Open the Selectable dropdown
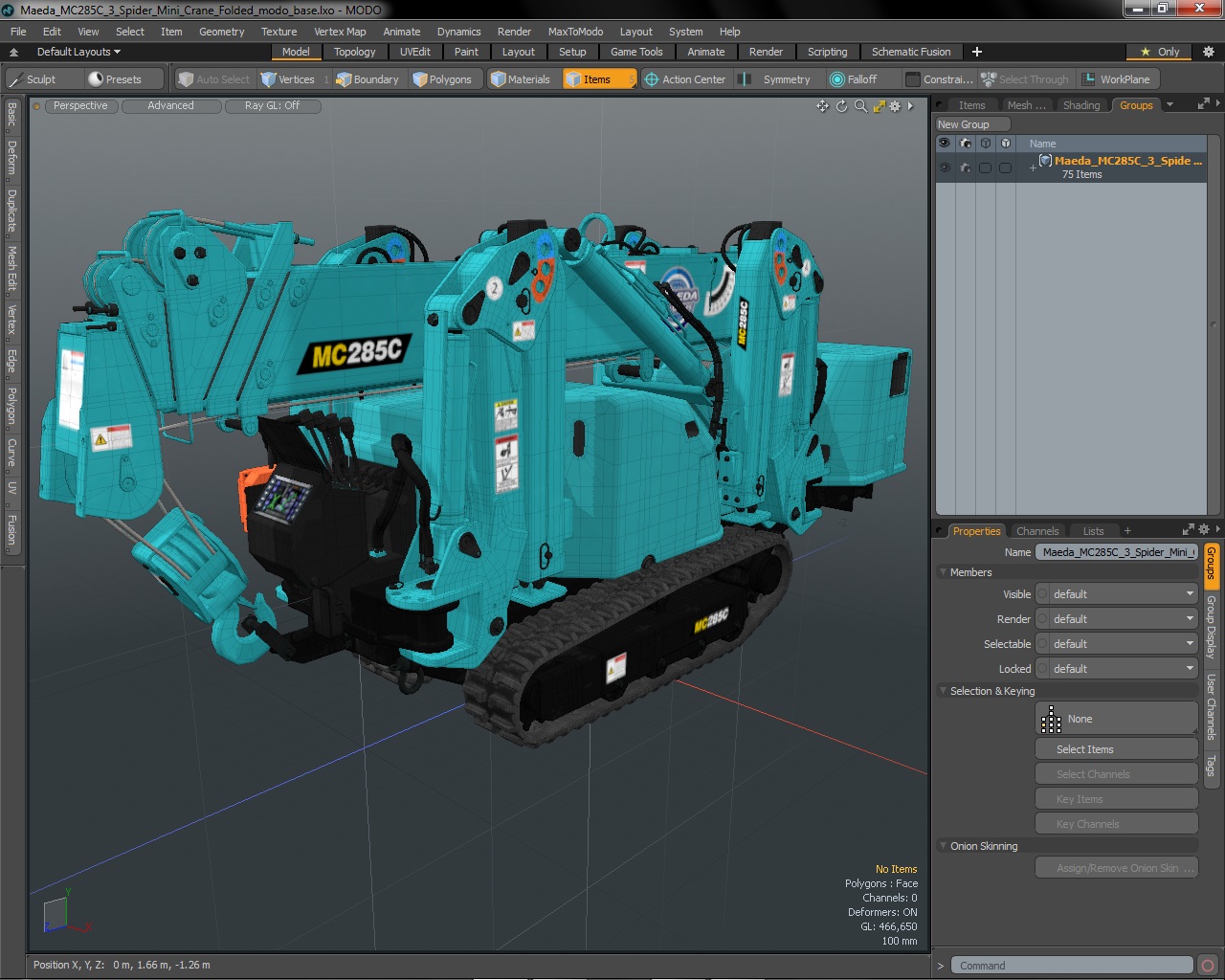This screenshot has width=1225, height=980. point(1117,644)
